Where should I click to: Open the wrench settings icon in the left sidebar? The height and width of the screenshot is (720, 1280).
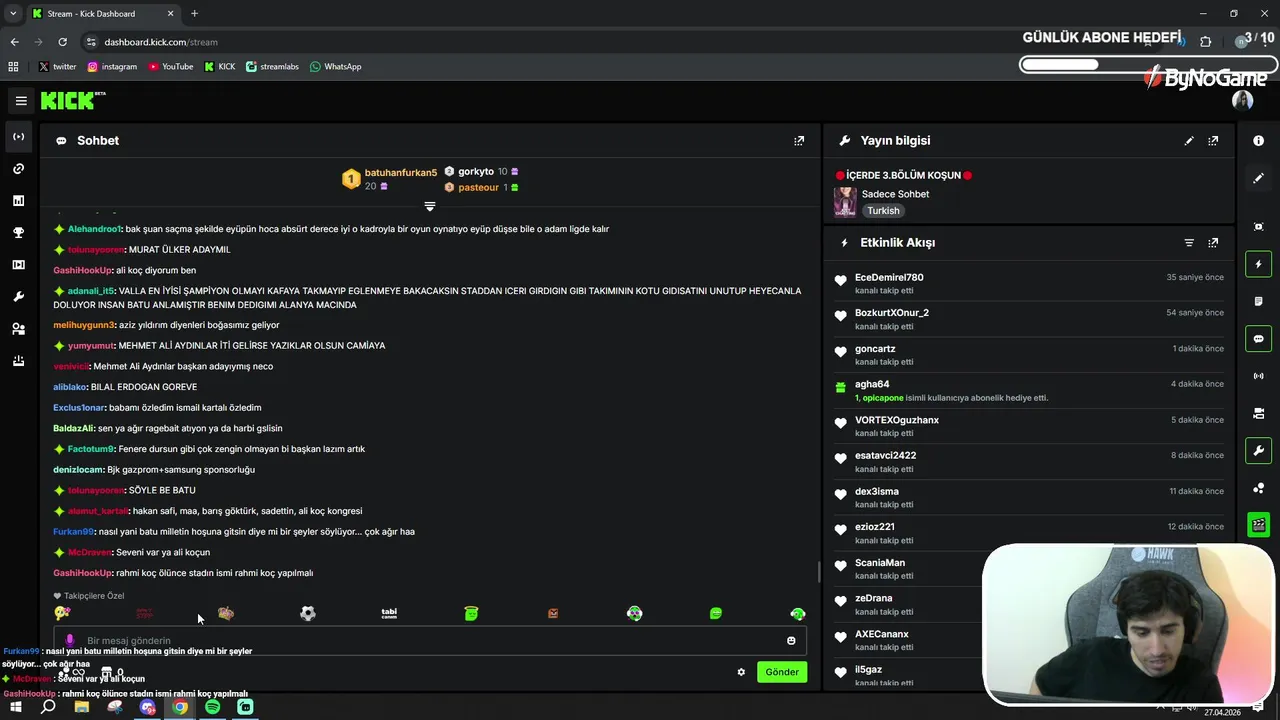[x=18, y=297]
